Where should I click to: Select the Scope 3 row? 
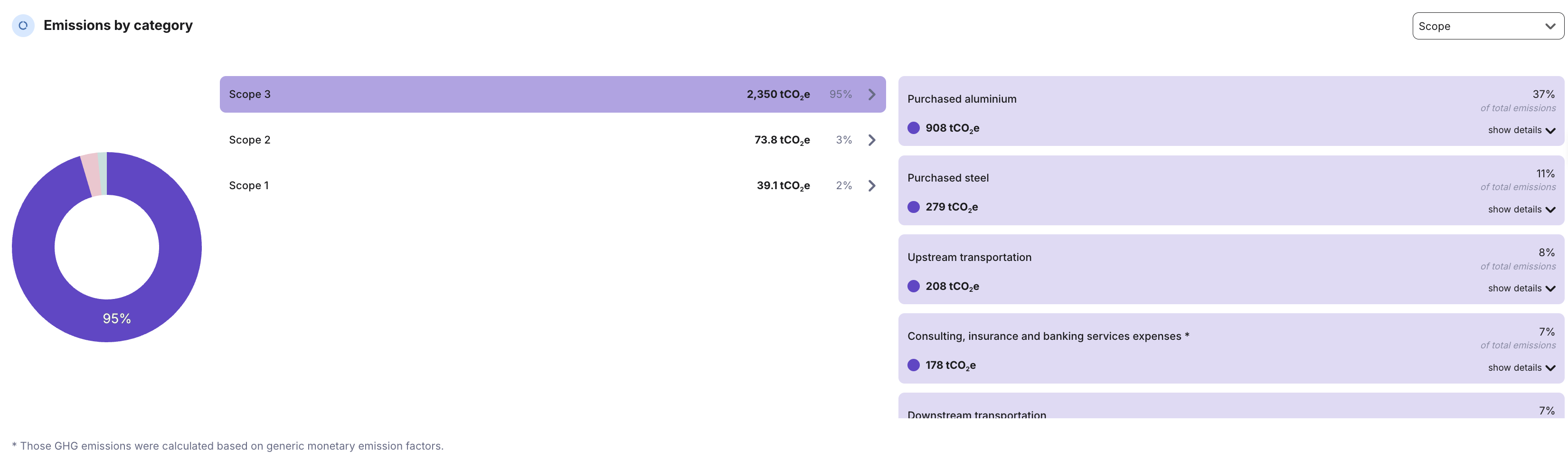[x=487, y=95]
